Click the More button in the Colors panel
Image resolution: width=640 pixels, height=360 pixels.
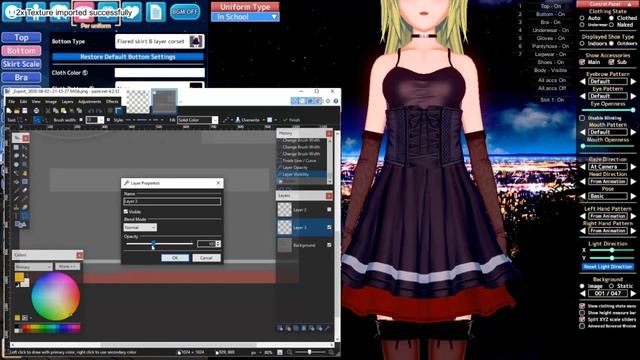(67, 267)
